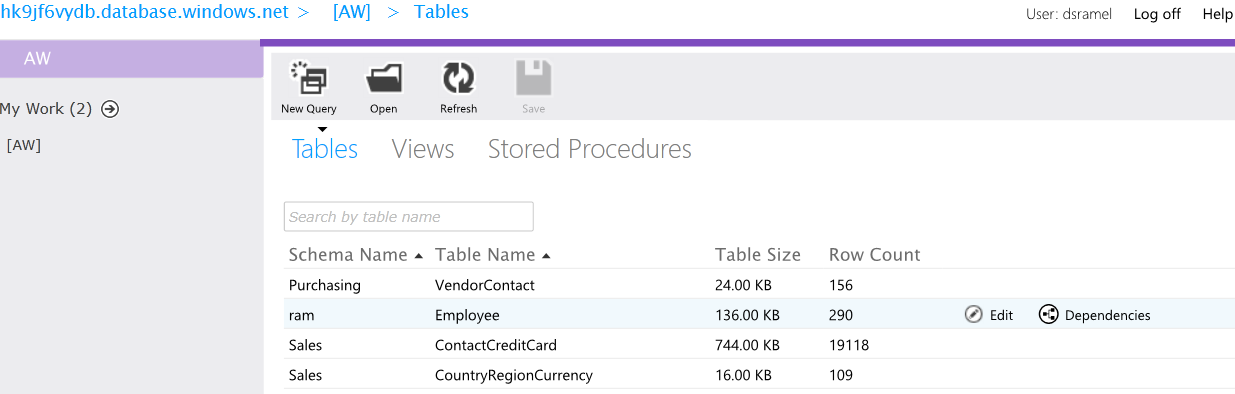Switch to the Views tab
The image size is (1235, 394).
click(423, 149)
